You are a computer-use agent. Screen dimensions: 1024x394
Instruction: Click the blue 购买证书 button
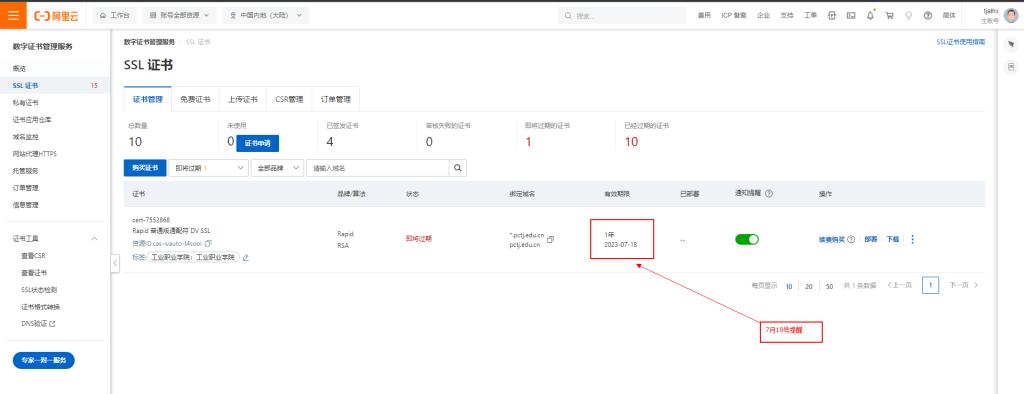click(x=145, y=168)
